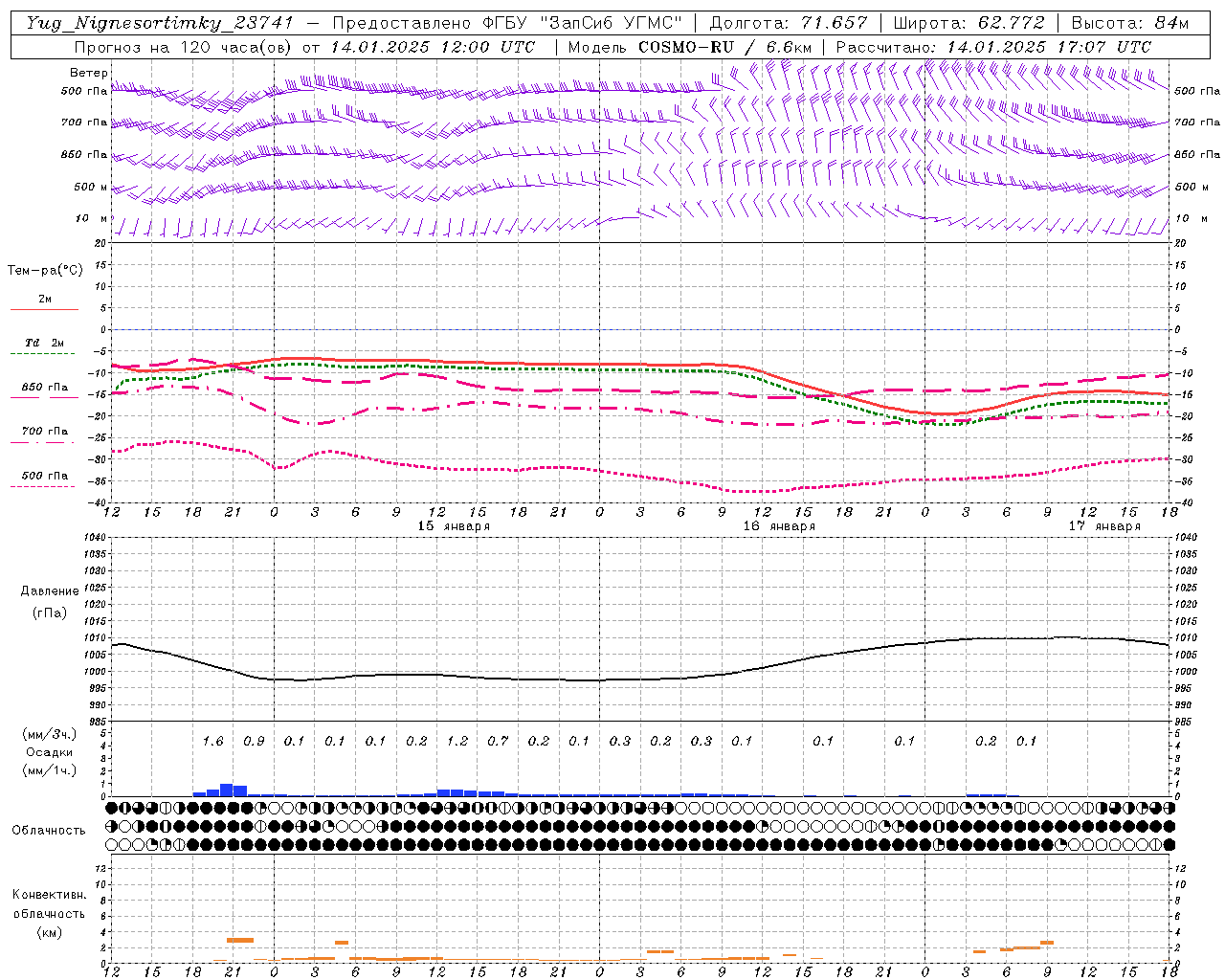Click the 1.6 three-hour precipitation value

(212, 742)
